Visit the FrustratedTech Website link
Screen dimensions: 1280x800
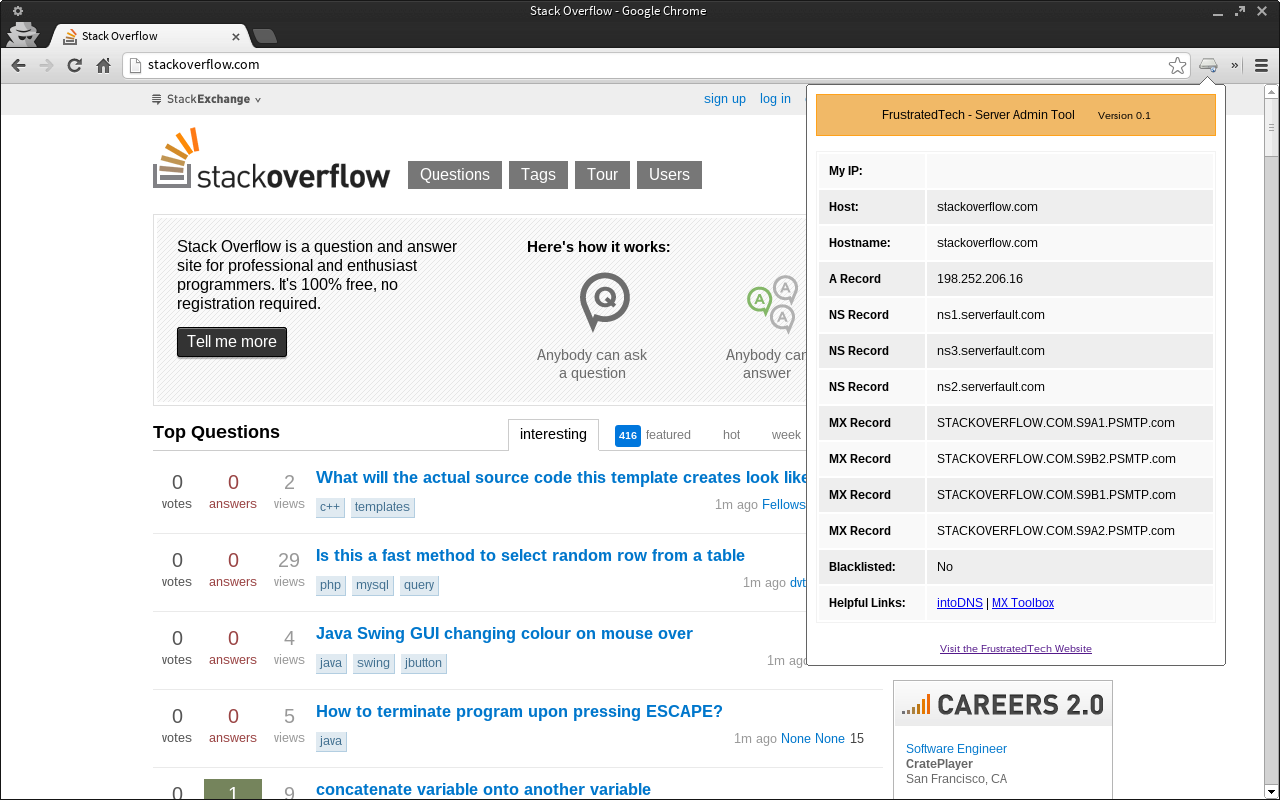click(x=1016, y=649)
